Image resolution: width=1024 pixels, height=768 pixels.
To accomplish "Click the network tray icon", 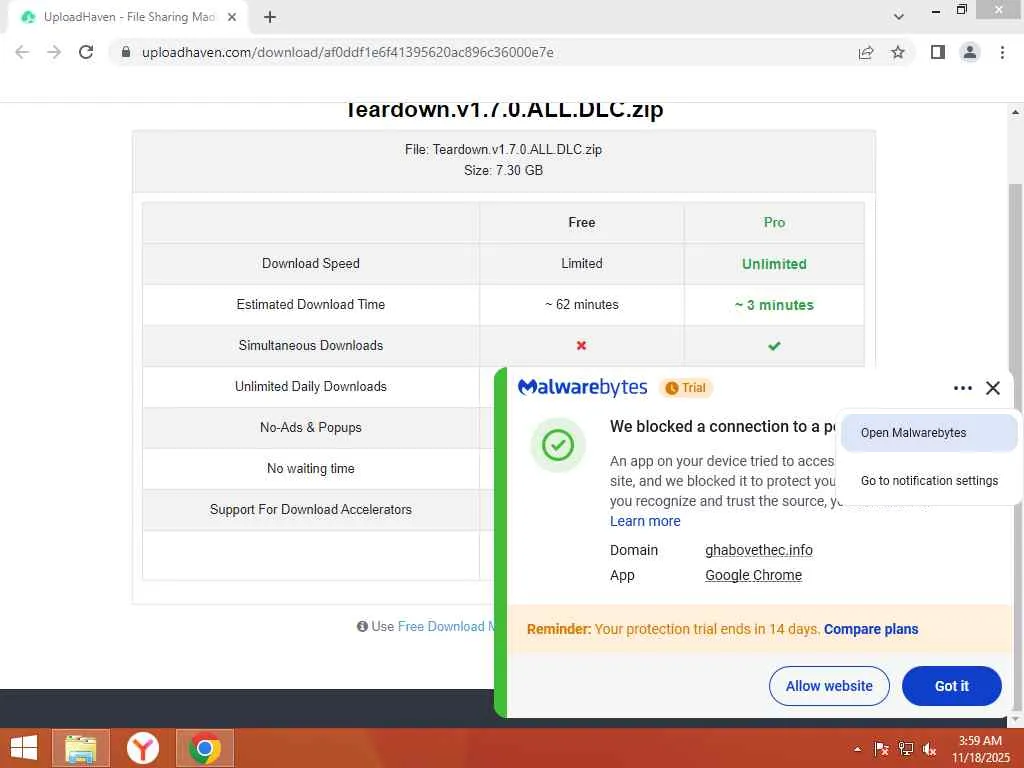I will (906, 749).
